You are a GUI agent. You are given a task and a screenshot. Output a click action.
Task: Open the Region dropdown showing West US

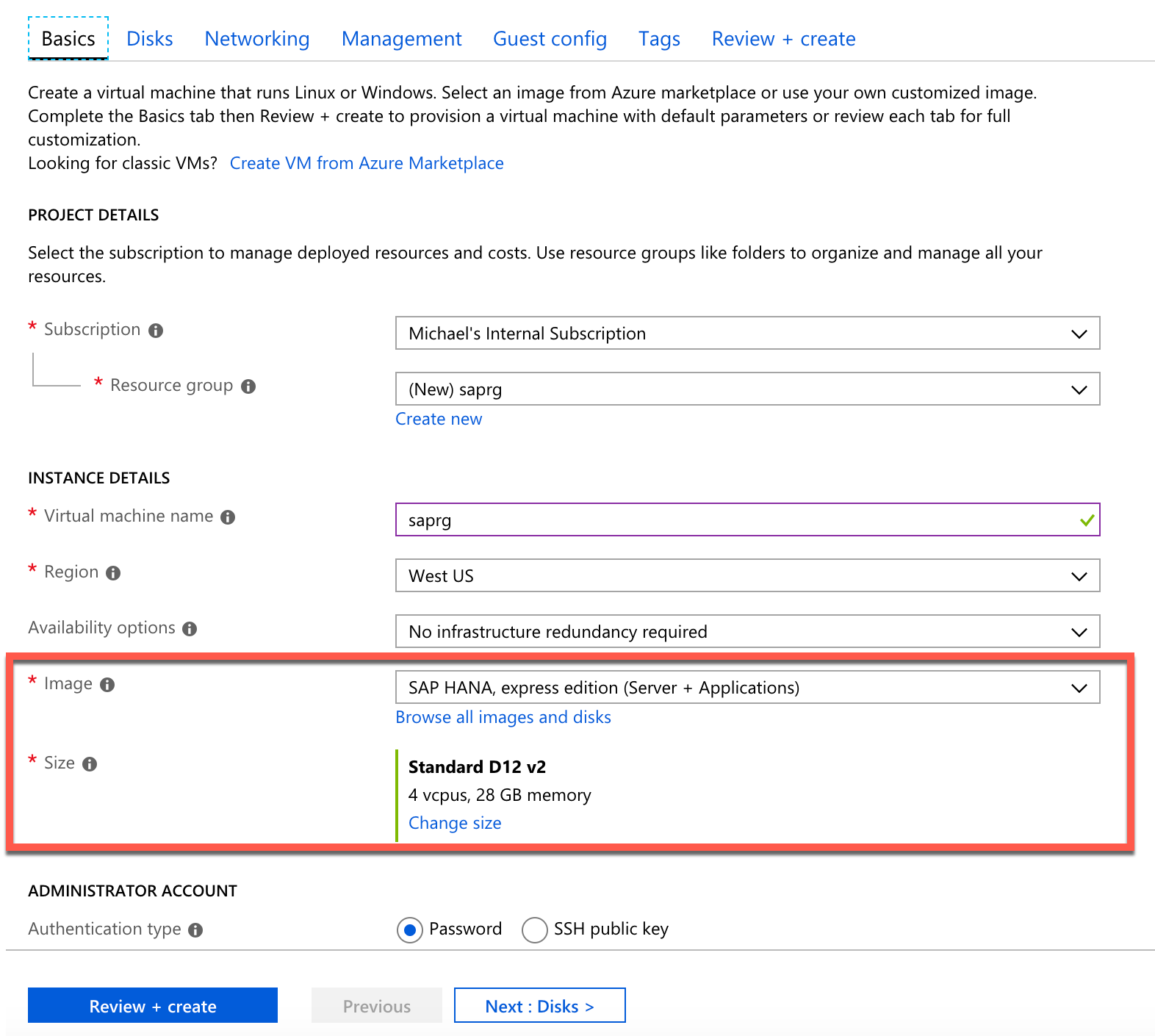pos(747,576)
